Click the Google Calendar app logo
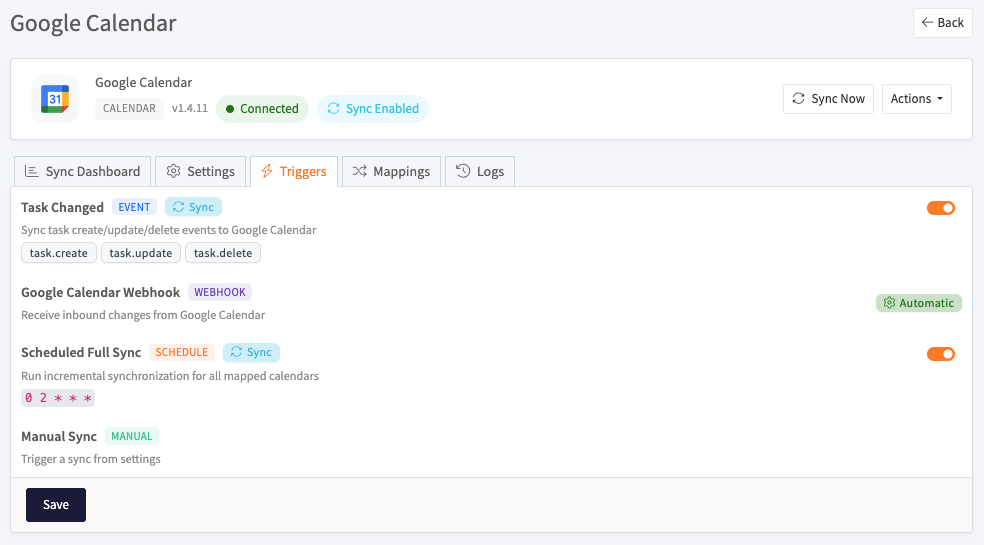The width and height of the screenshot is (984, 545). coord(55,99)
